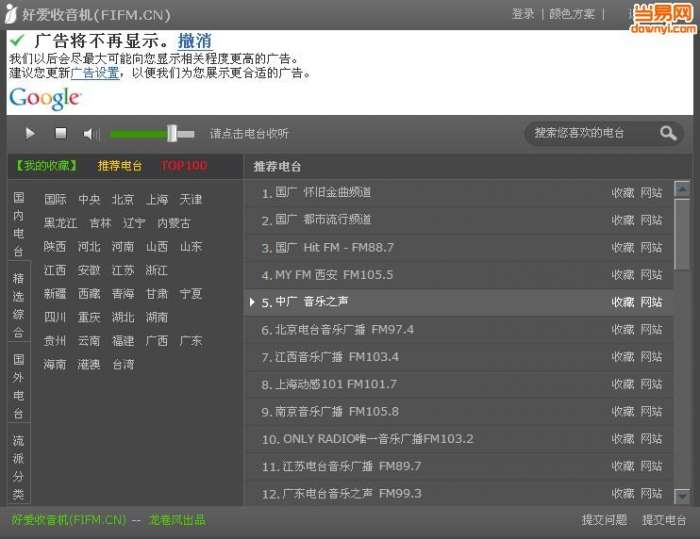This screenshot has height=539, width=700.
Task: Click the scrollbar up arrow in station list
Action: pyautogui.click(x=682, y=189)
